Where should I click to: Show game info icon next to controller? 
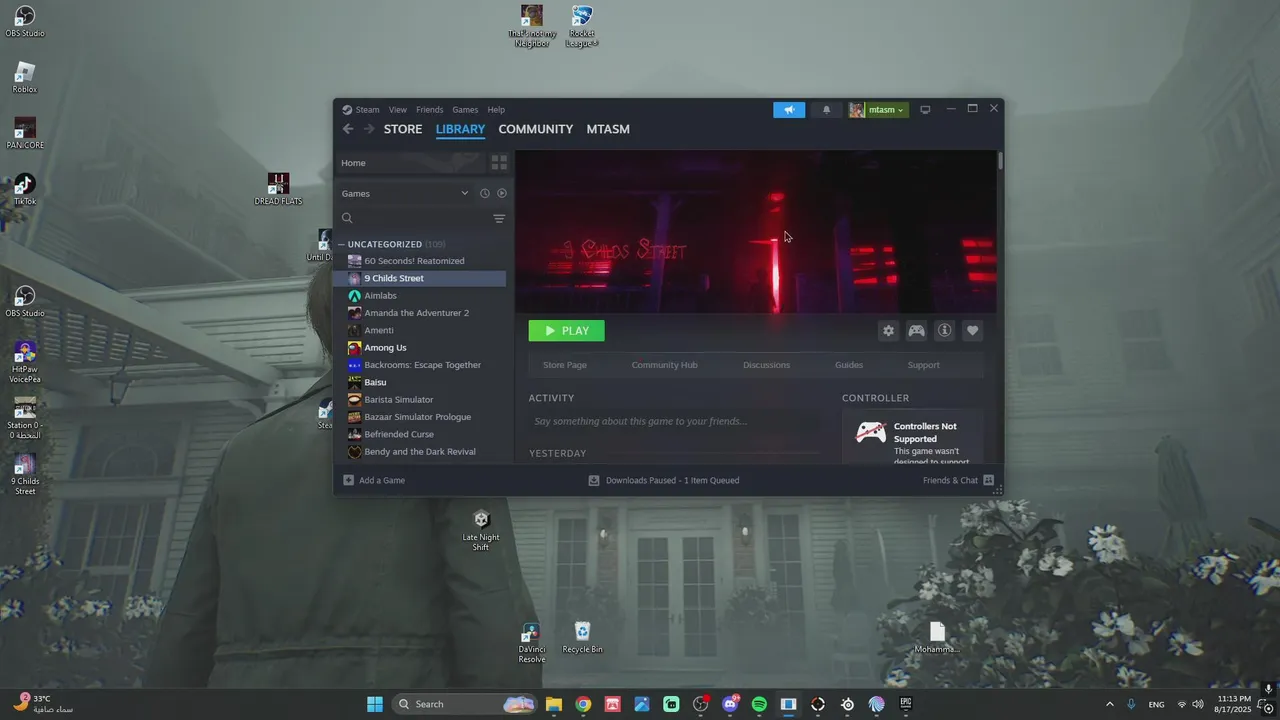point(944,331)
